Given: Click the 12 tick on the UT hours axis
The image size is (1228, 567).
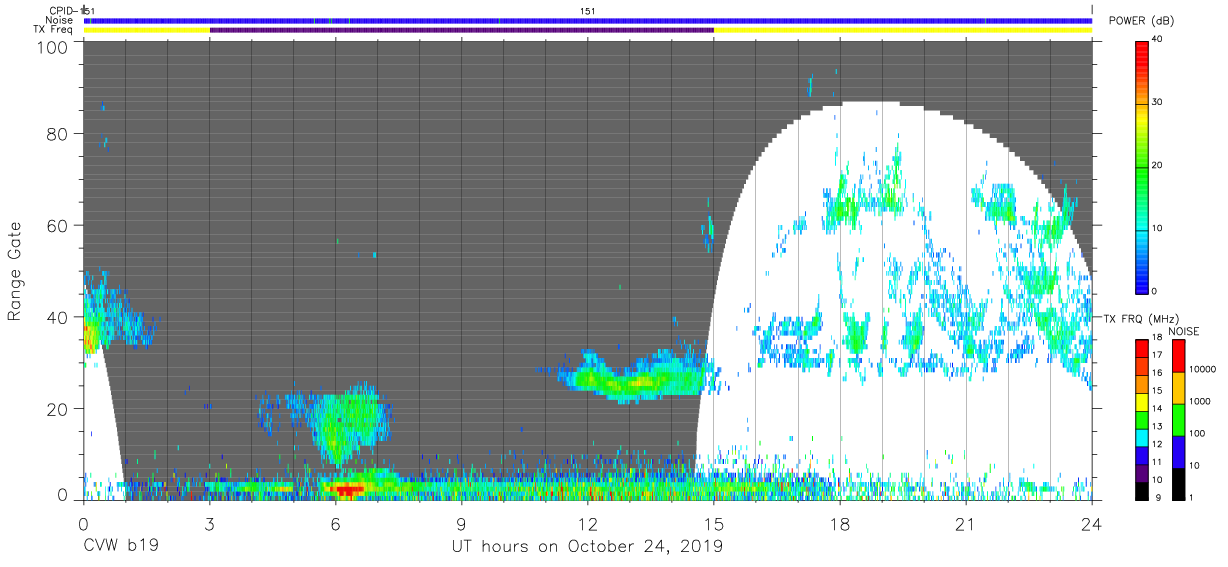Looking at the screenshot, I should tap(587, 523).
